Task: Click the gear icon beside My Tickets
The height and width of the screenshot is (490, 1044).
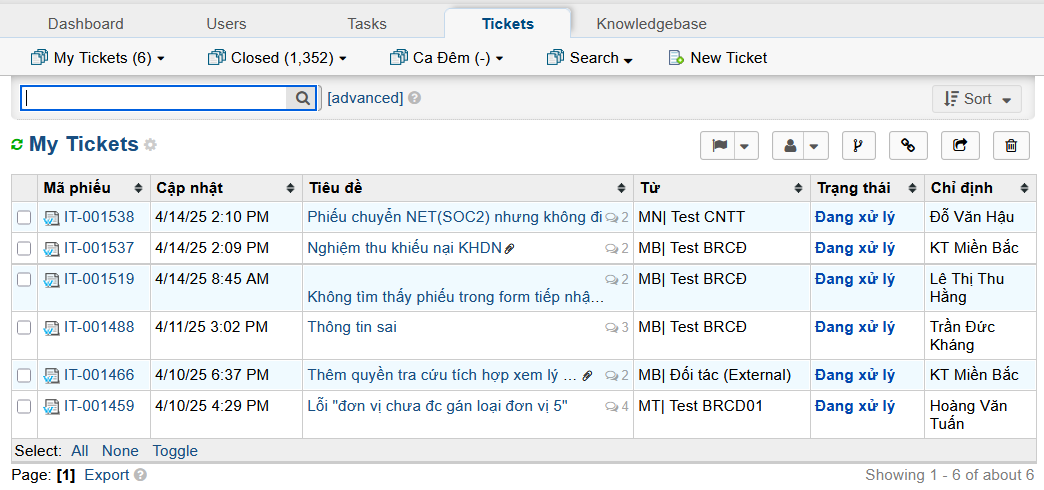Action: point(151,145)
